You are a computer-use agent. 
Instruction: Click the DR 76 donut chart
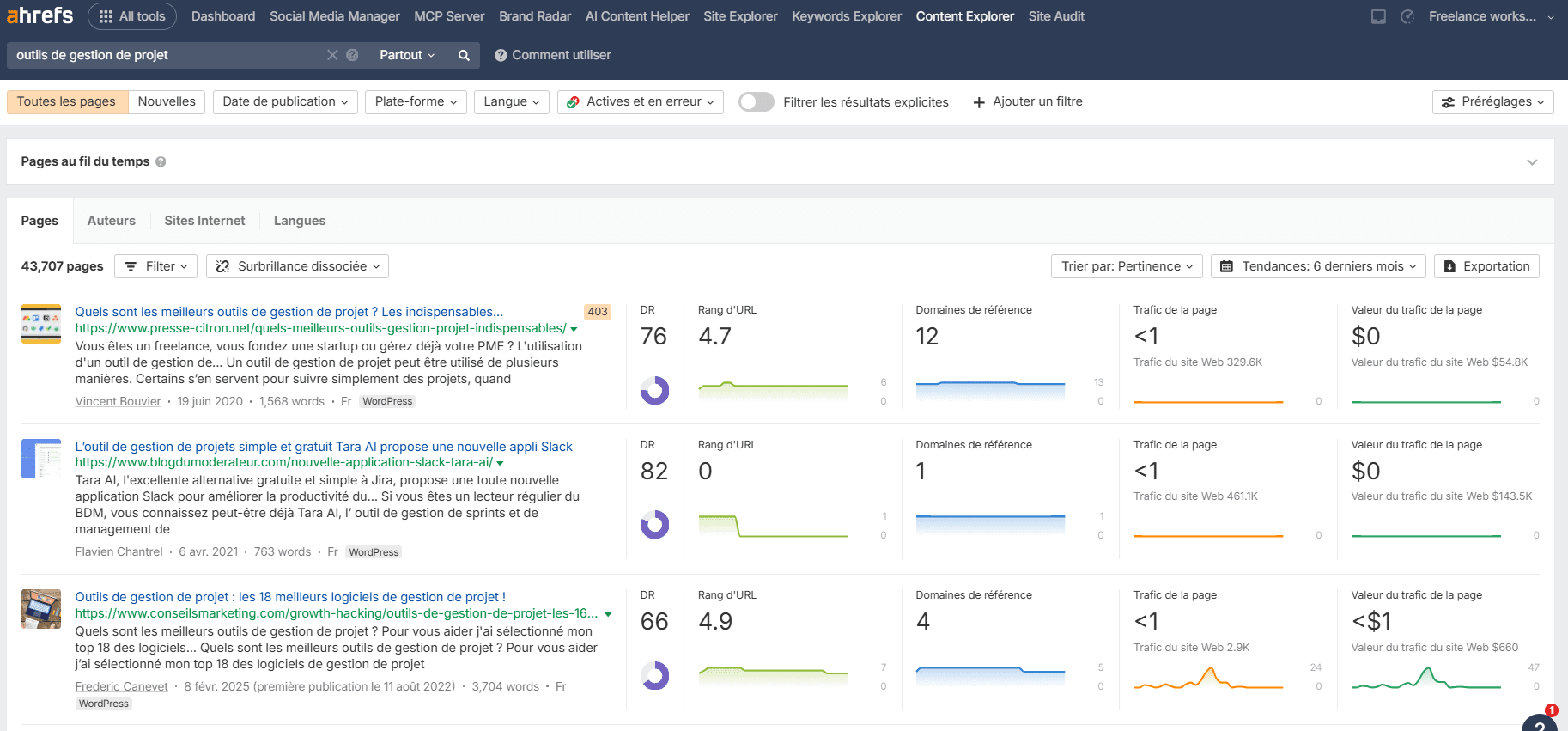pos(654,391)
